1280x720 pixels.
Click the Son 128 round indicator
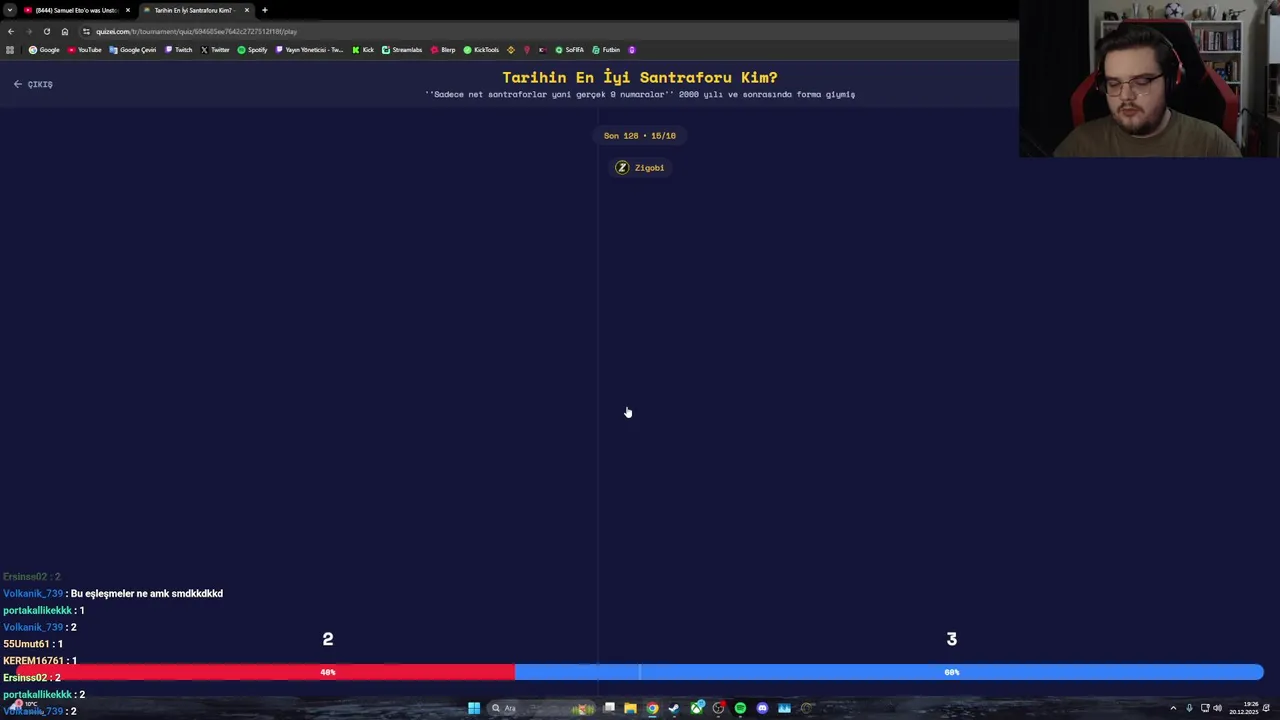tap(640, 136)
